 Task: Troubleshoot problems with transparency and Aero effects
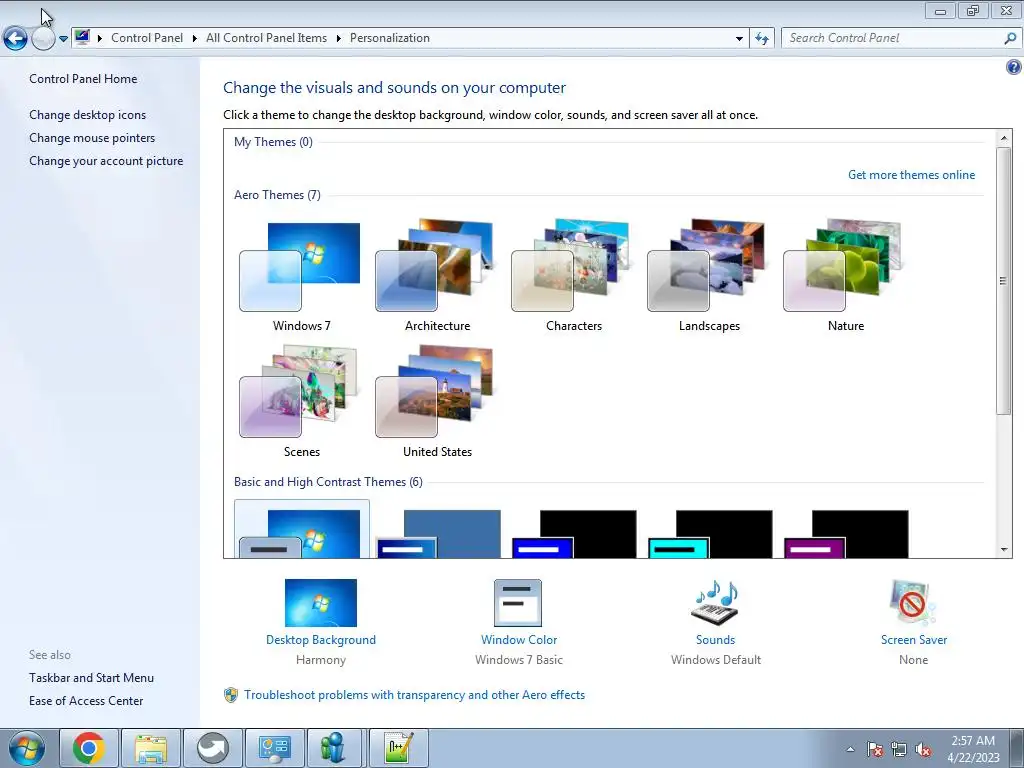tap(414, 695)
